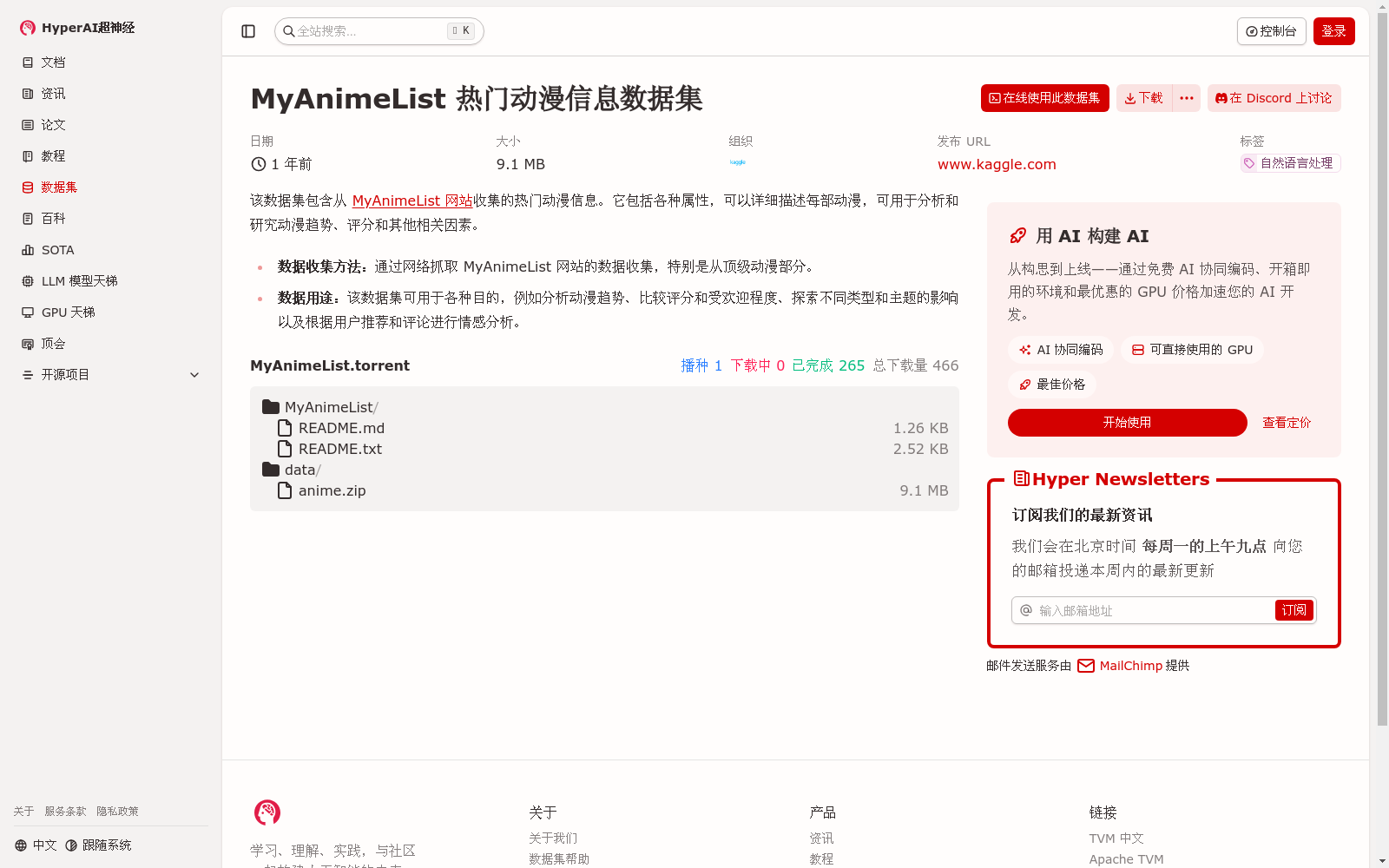Image resolution: width=1389 pixels, height=868 pixels.
Task: Open the MailChimp link
Action: coord(1130,666)
